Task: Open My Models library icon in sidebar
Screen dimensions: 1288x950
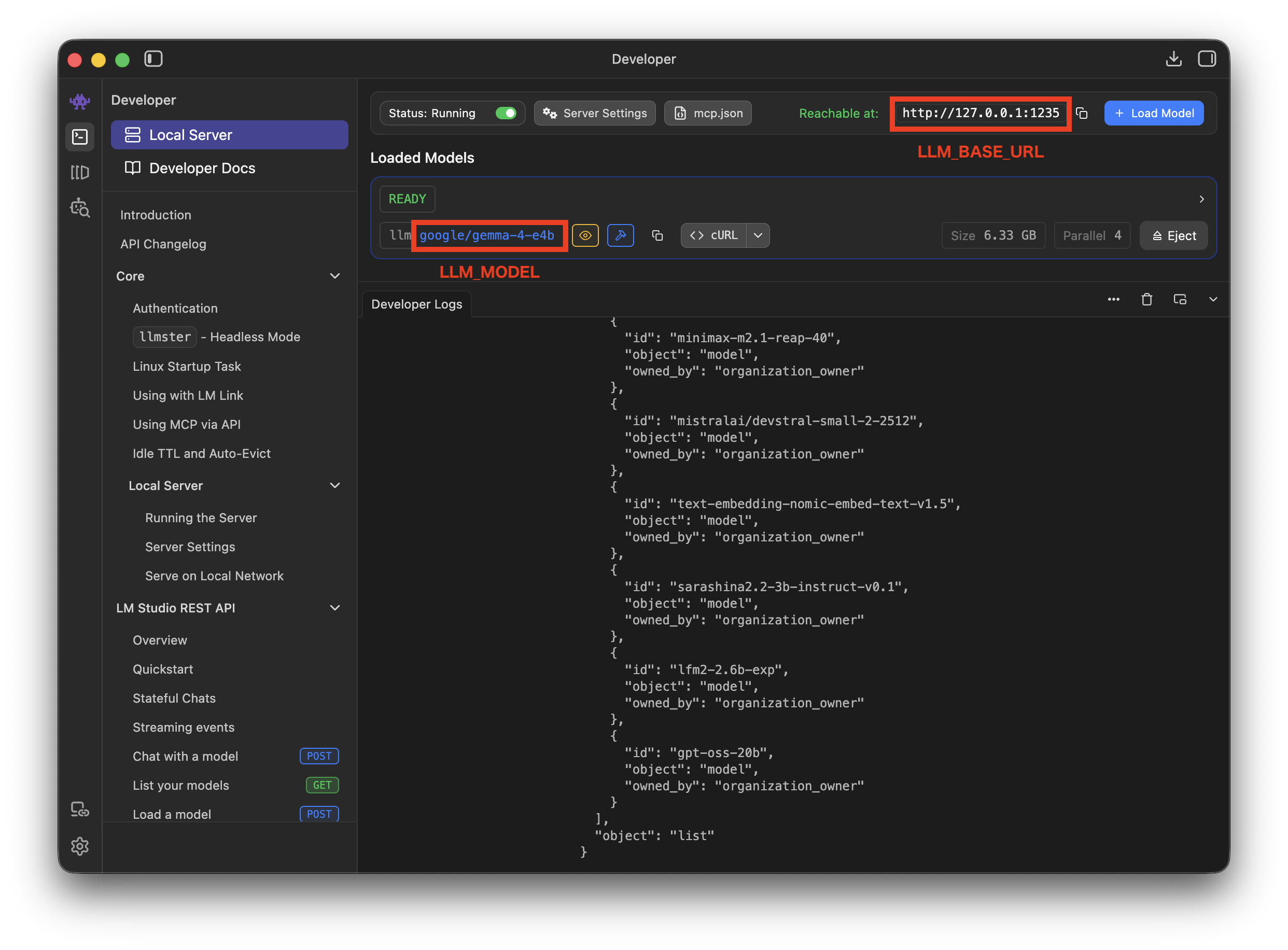Action: [x=79, y=172]
